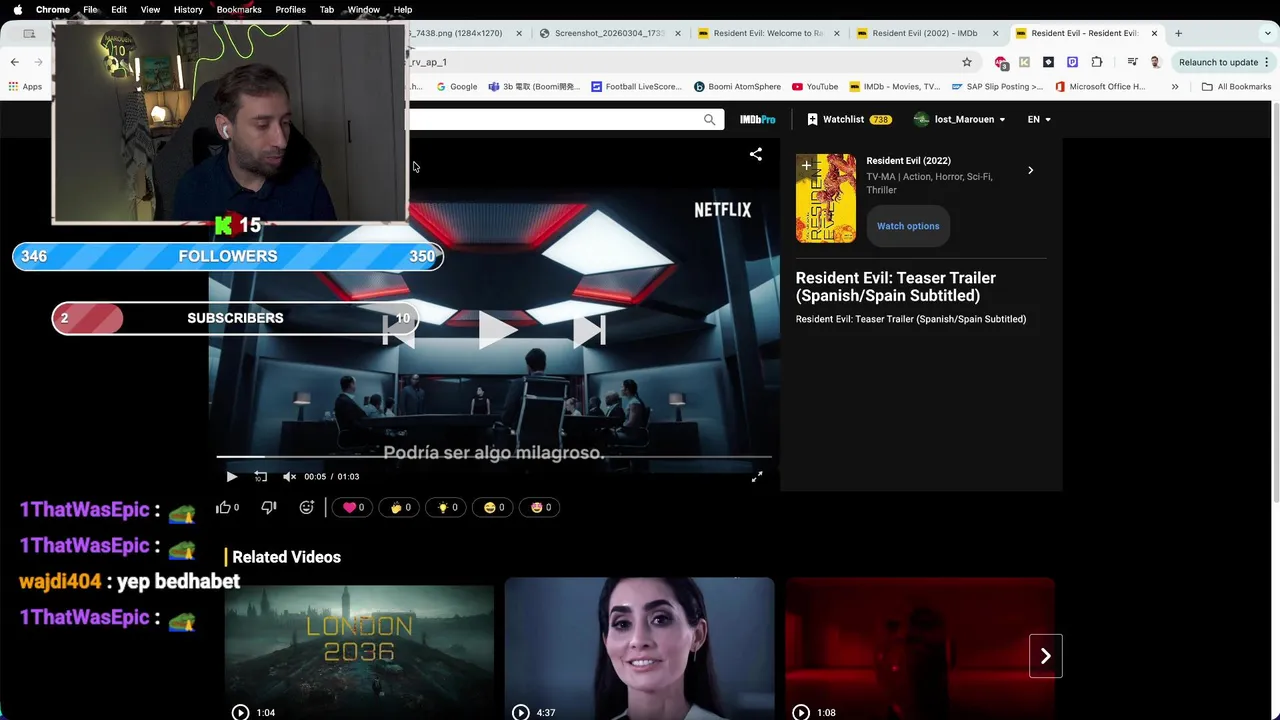Click the purple P extension icon

coord(1072,62)
